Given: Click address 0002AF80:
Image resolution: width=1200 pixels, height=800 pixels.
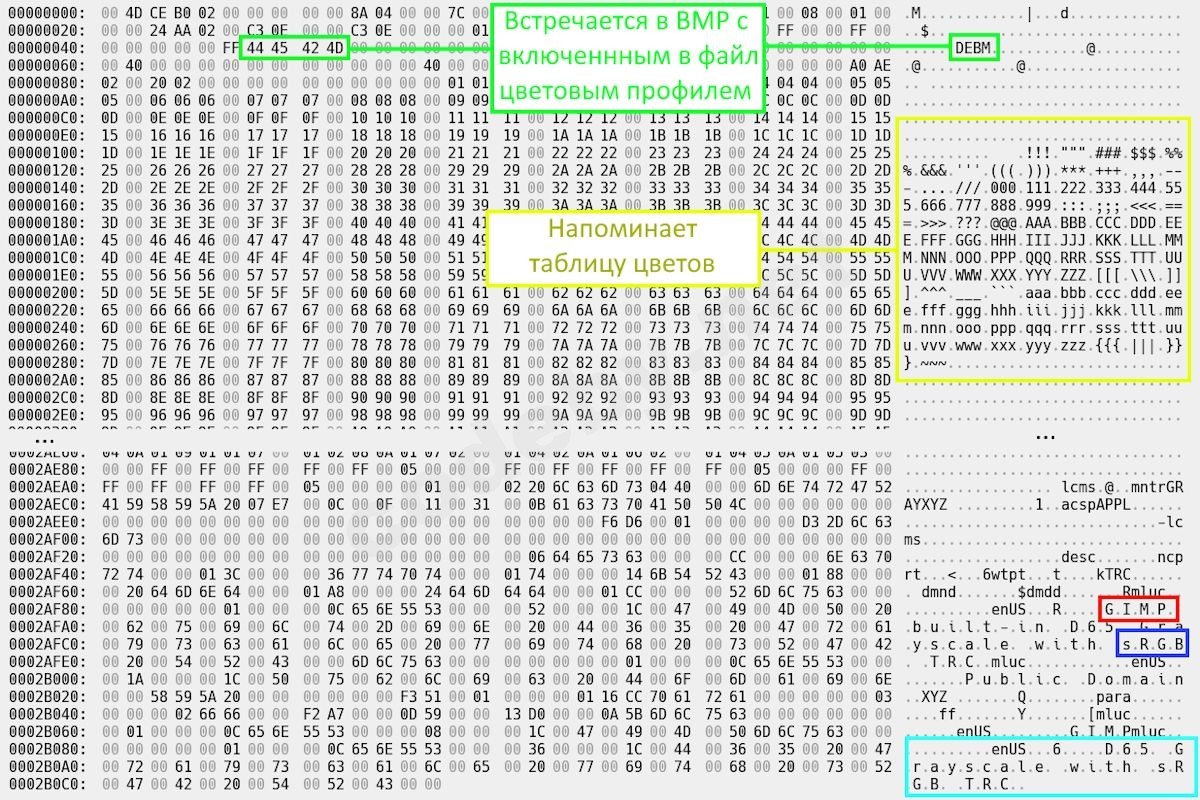Looking at the screenshot, I should coord(46,609).
